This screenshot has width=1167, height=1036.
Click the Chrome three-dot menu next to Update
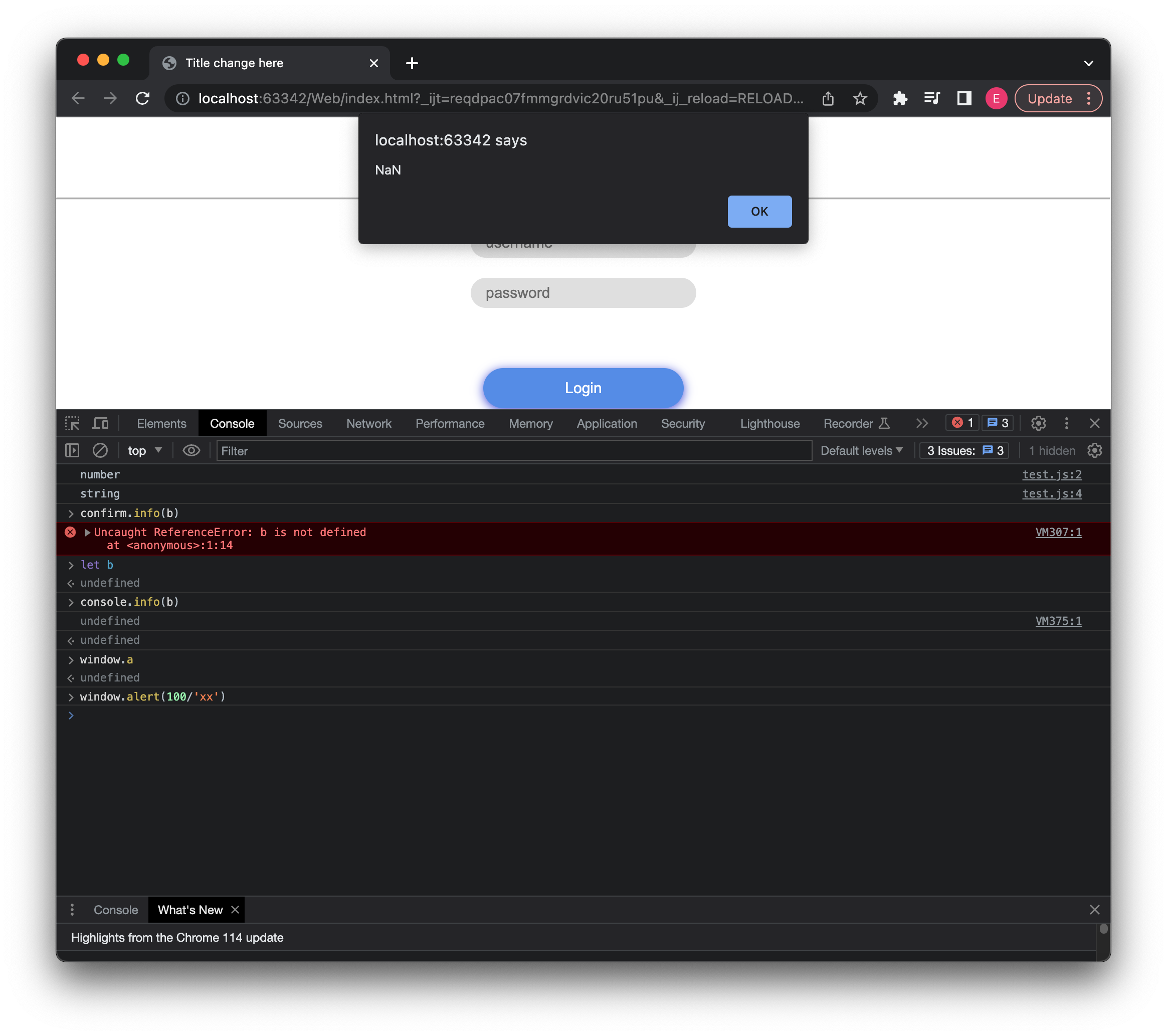click(1089, 98)
